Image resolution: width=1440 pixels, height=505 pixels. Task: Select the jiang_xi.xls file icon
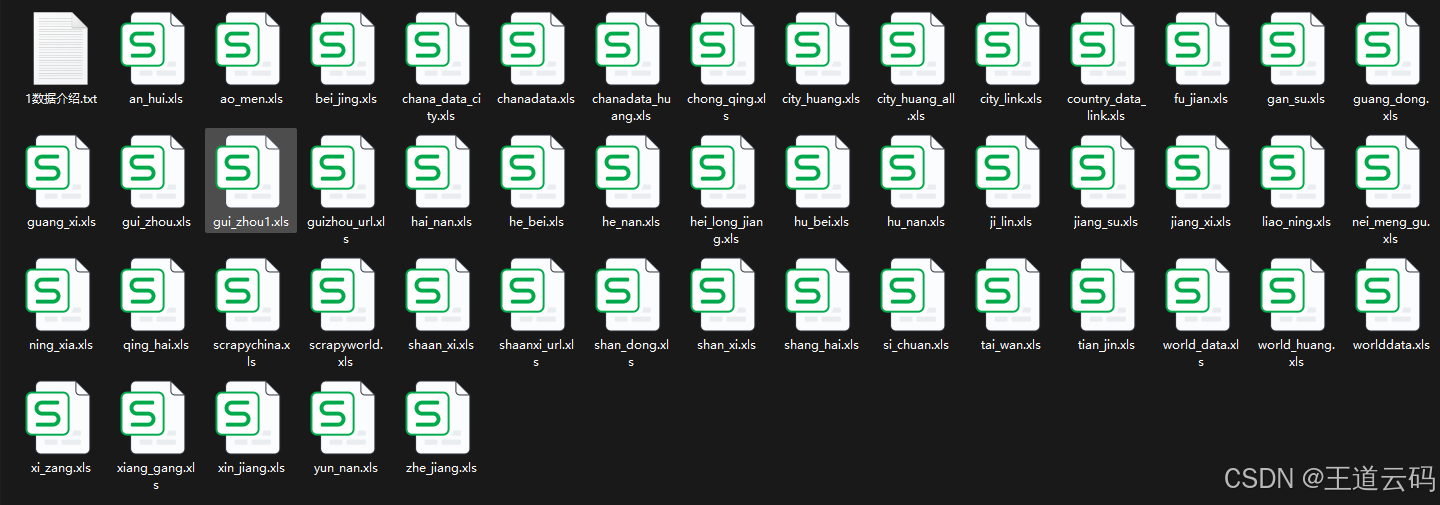pyautogui.click(x=1199, y=172)
